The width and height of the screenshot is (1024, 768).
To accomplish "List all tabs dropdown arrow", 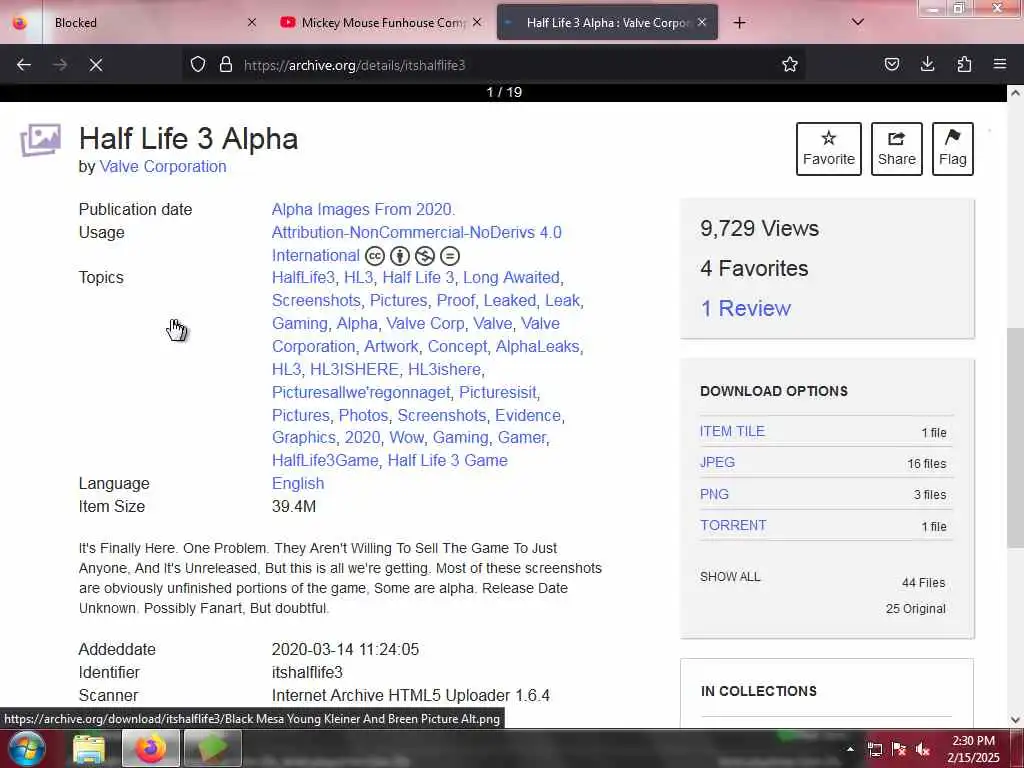I will click(x=858, y=23).
